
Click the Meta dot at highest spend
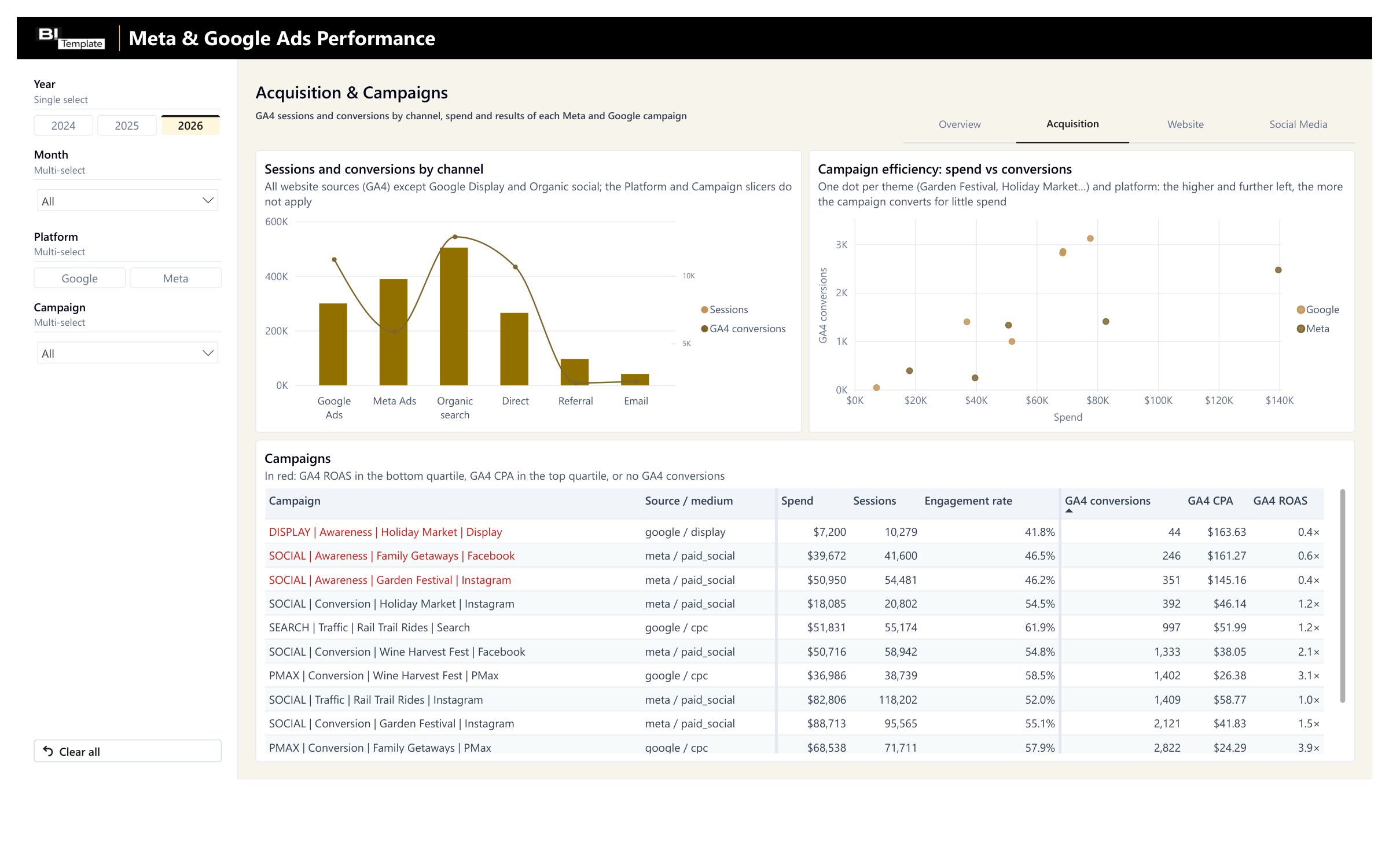coord(1278,270)
